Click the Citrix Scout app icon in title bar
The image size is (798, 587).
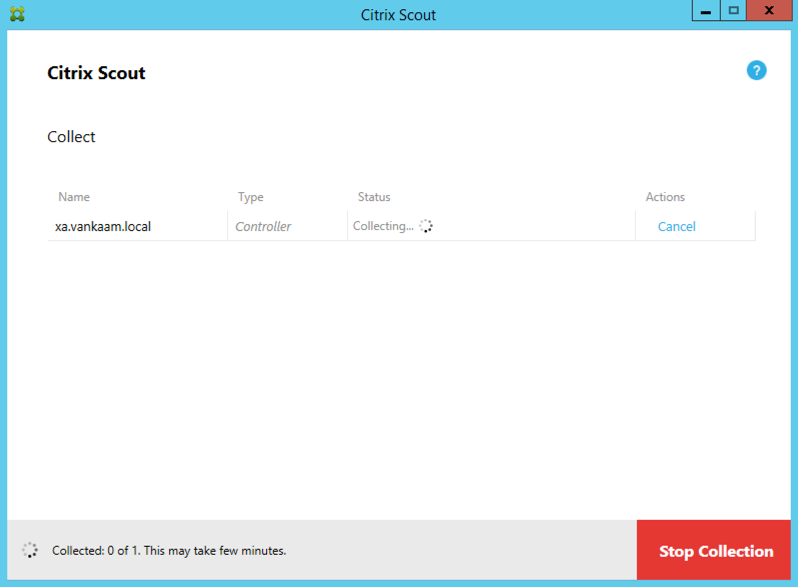pyautogui.click(x=17, y=14)
